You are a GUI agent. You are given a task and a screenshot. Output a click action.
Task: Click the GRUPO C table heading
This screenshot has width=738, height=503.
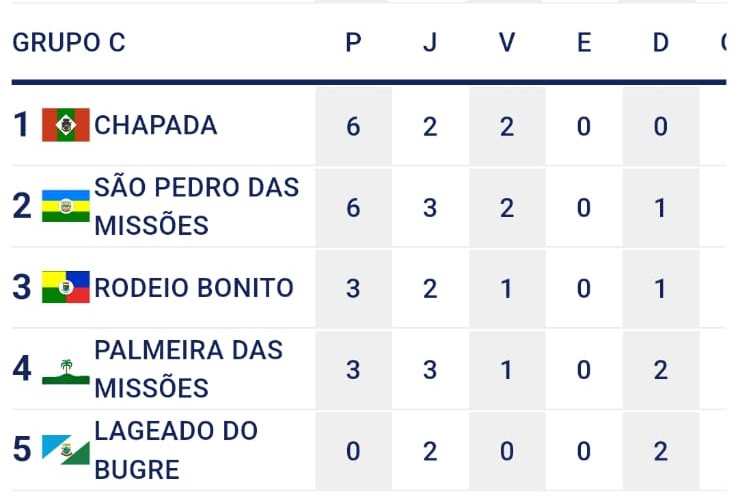pyautogui.click(x=69, y=43)
